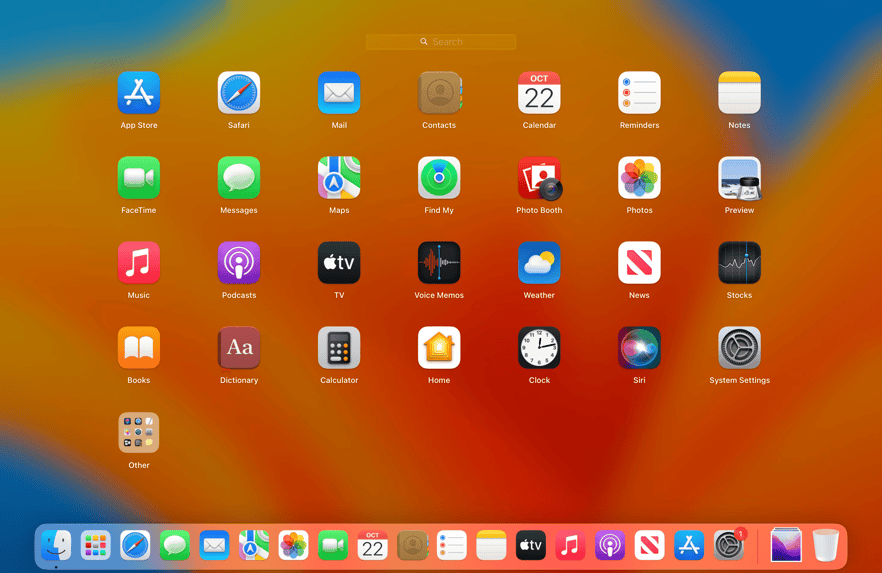Open the Trash in the Dock
Viewport: 882px width, 573px height.
click(826, 545)
